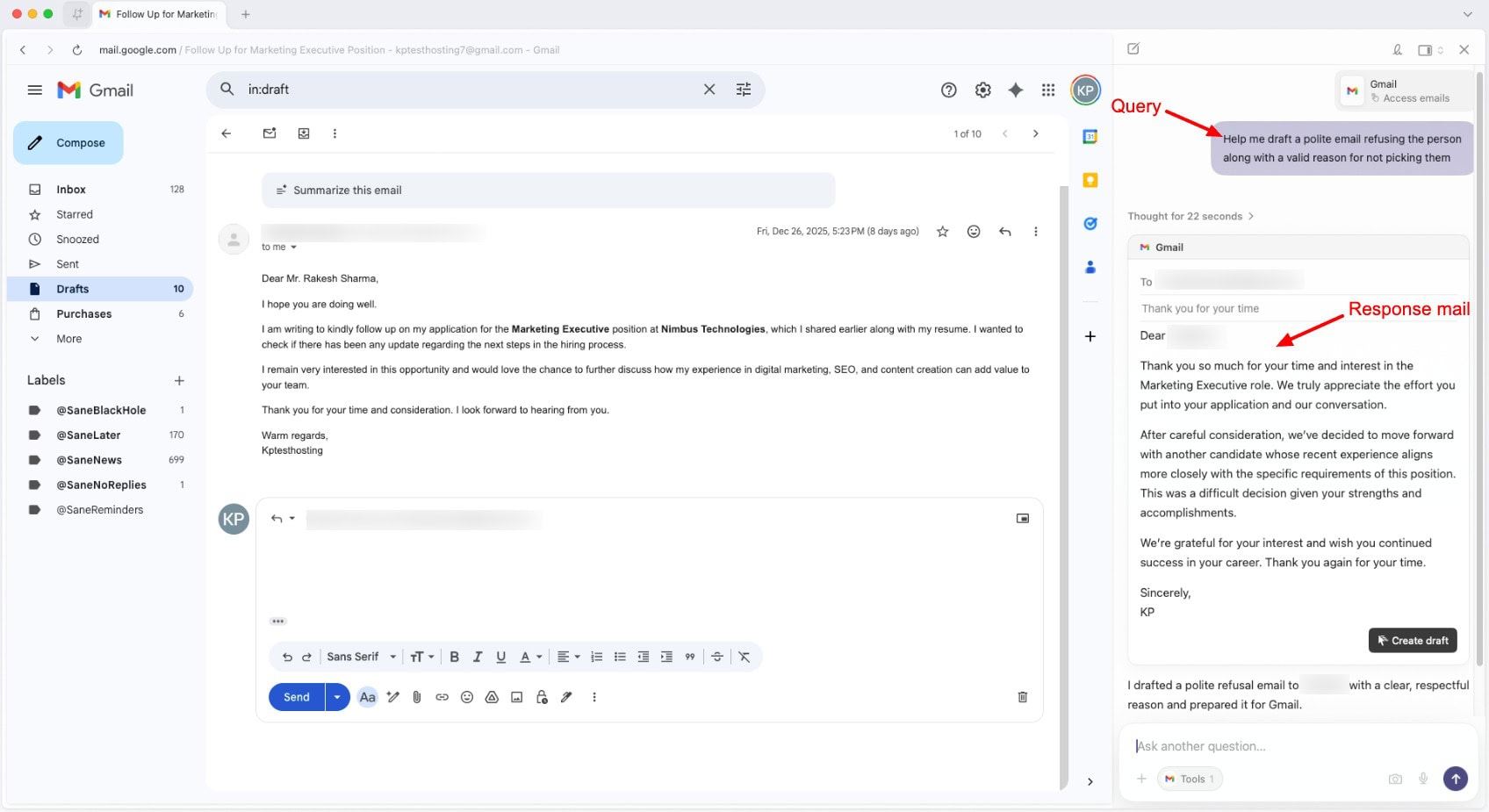Toggle underline text formatting
The width and height of the screenshot is (1489, 812).
500,657
